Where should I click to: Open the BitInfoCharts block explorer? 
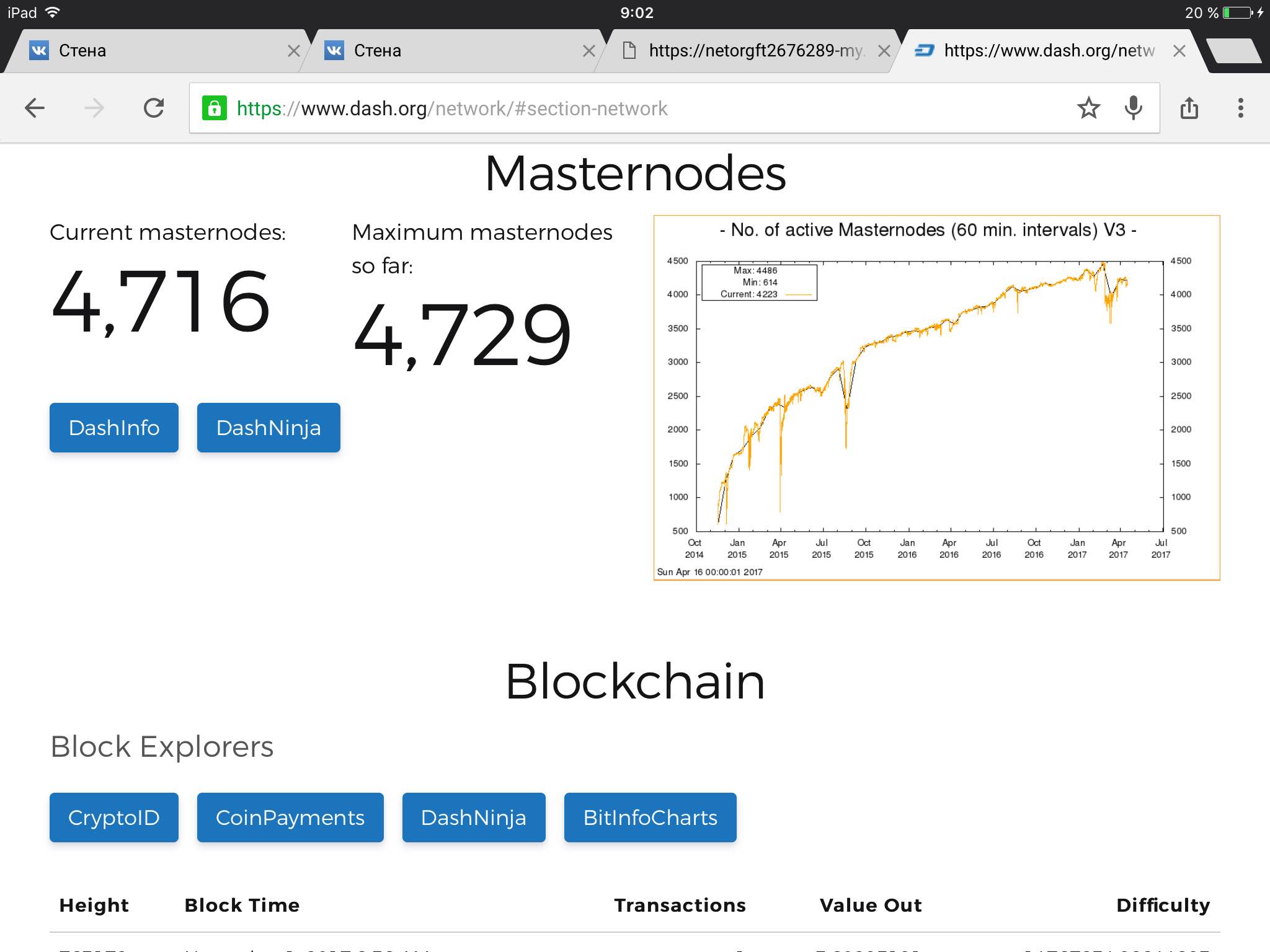coord(651,818)
